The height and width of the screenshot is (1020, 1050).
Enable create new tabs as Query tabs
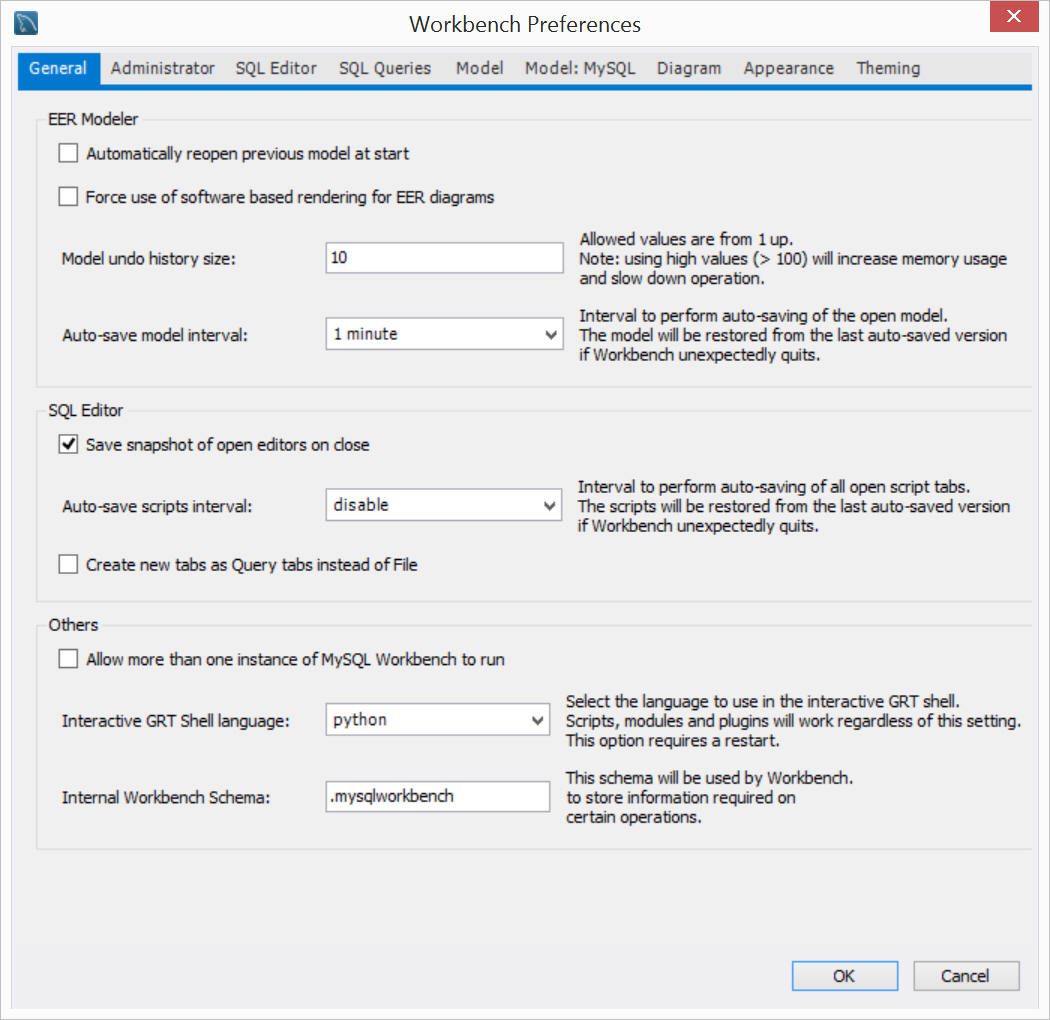[68, 565]
